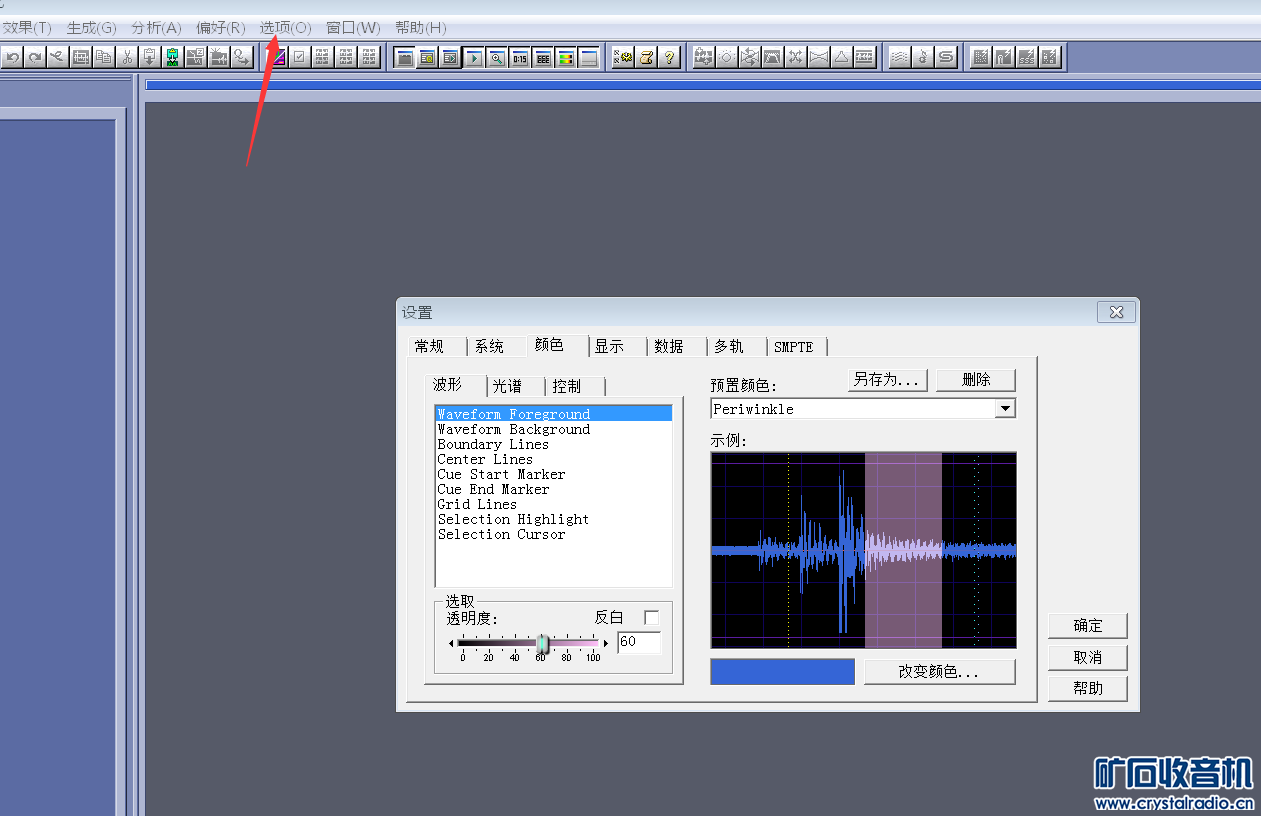Confirm with the 确定 button
The width and height of the screenshot is (1261, 816).
[1088, 626]
